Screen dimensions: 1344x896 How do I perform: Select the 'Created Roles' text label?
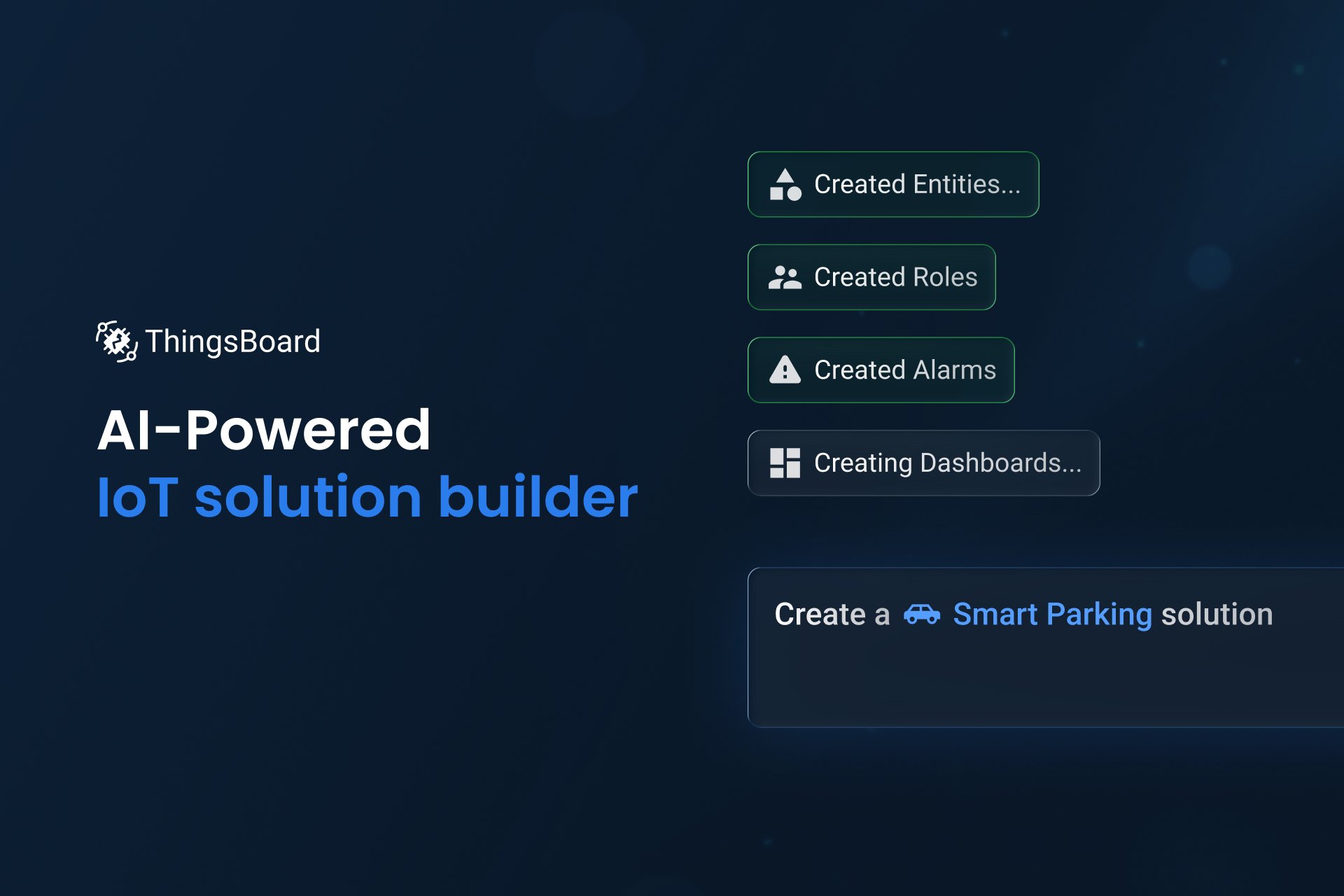(895, 278)
